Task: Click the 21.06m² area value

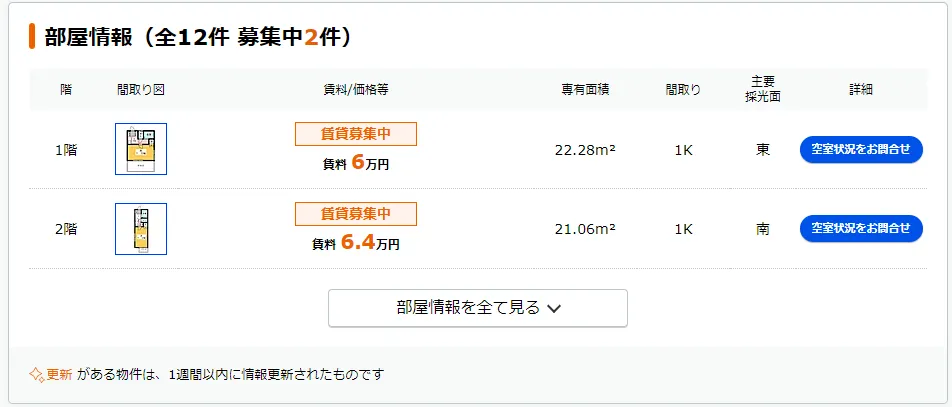Action: coord(585,229)
